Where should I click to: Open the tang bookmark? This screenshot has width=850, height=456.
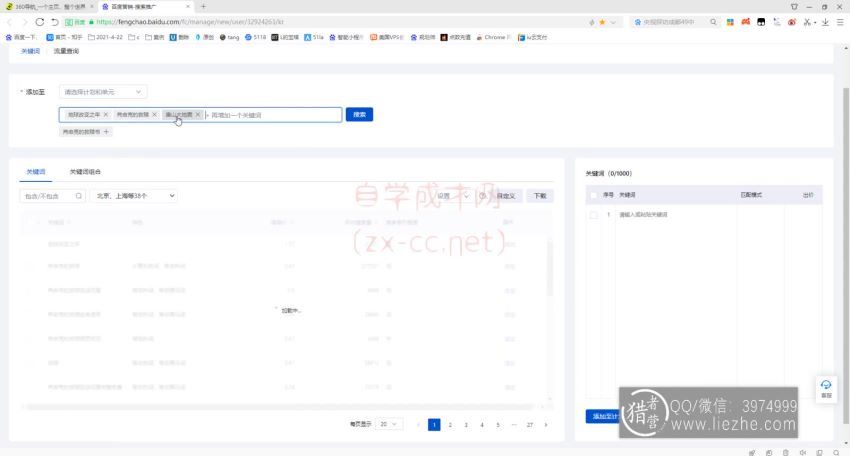coord(229,37)
